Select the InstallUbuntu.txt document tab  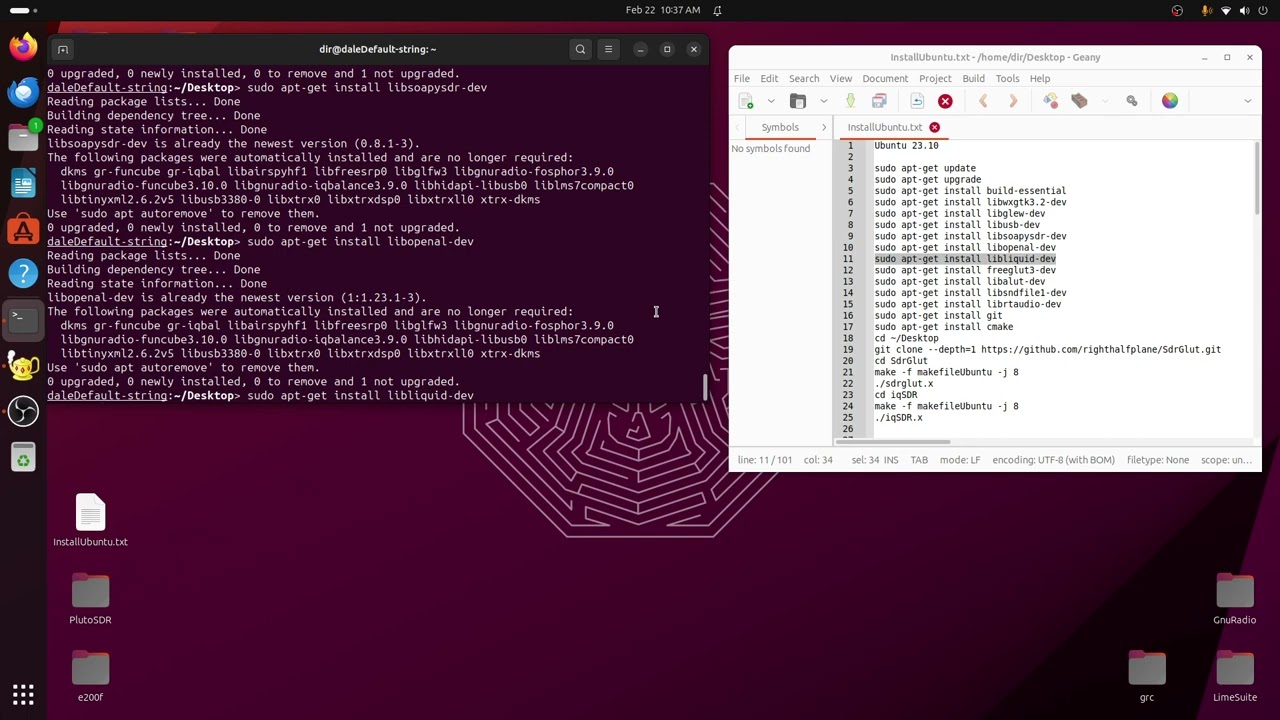pos(885,127)
